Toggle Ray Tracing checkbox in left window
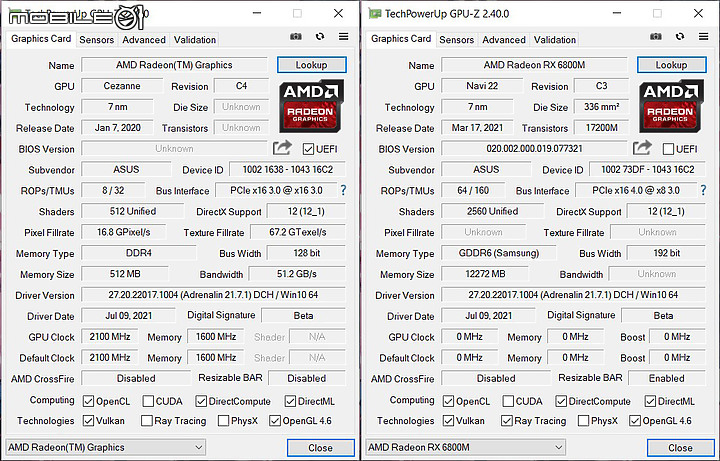The height and width of the screenshot is (461, 720). pyautogui.click(x=147, y=421)
